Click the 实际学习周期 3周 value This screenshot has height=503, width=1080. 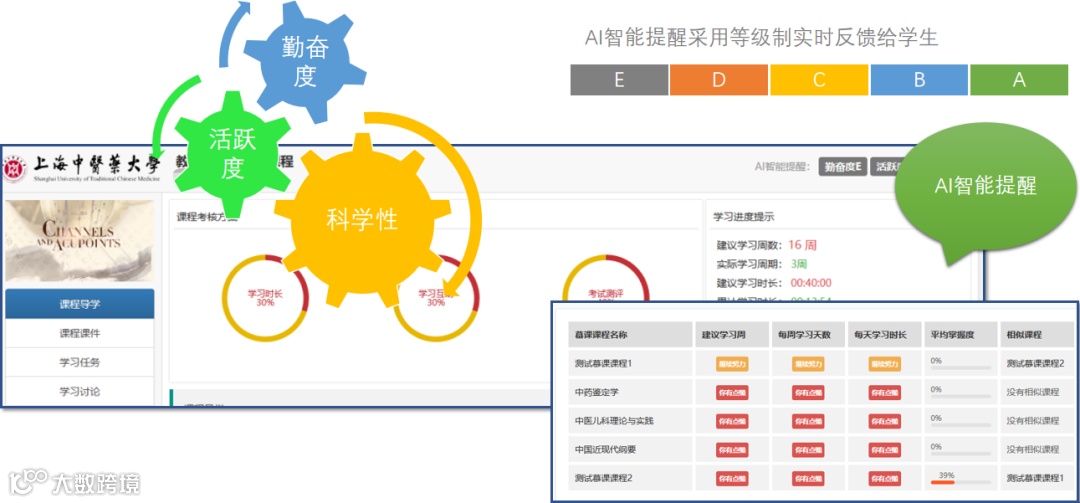[x=799, y=264]
